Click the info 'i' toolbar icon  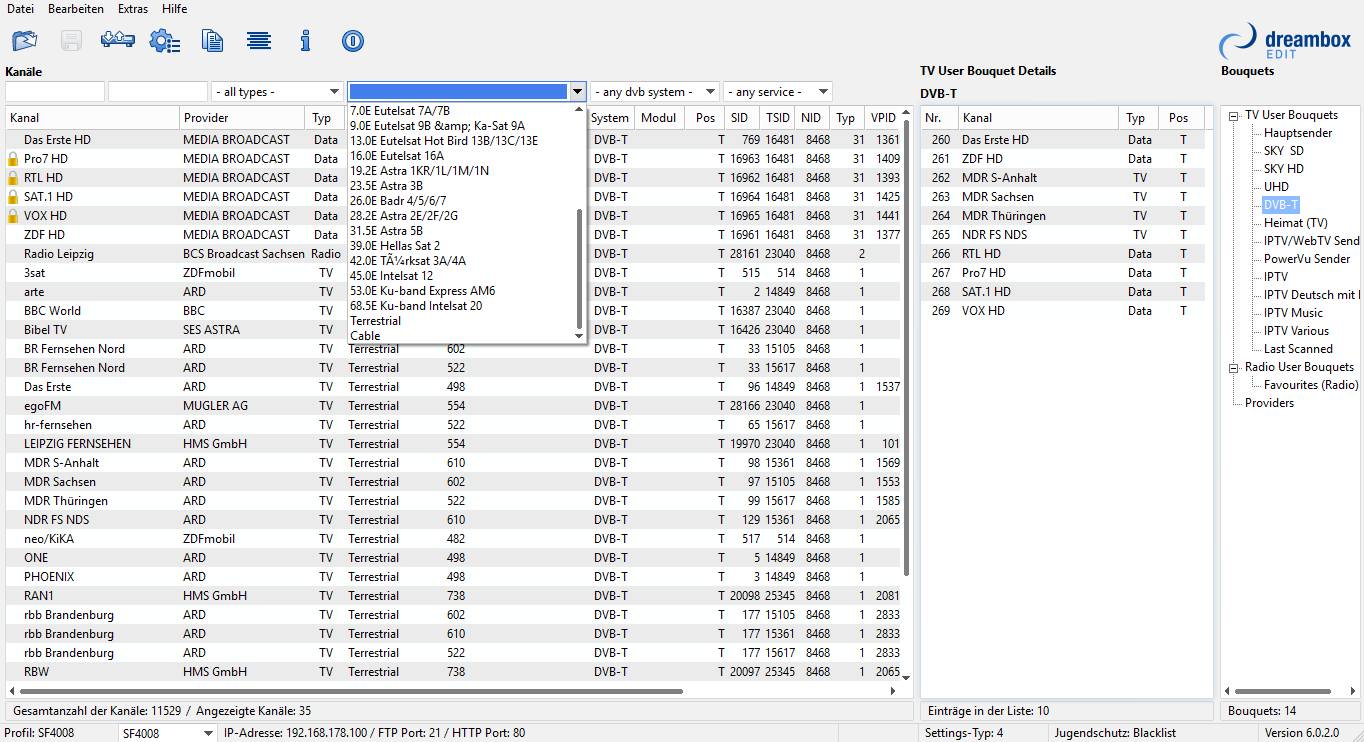click(306, 41)
